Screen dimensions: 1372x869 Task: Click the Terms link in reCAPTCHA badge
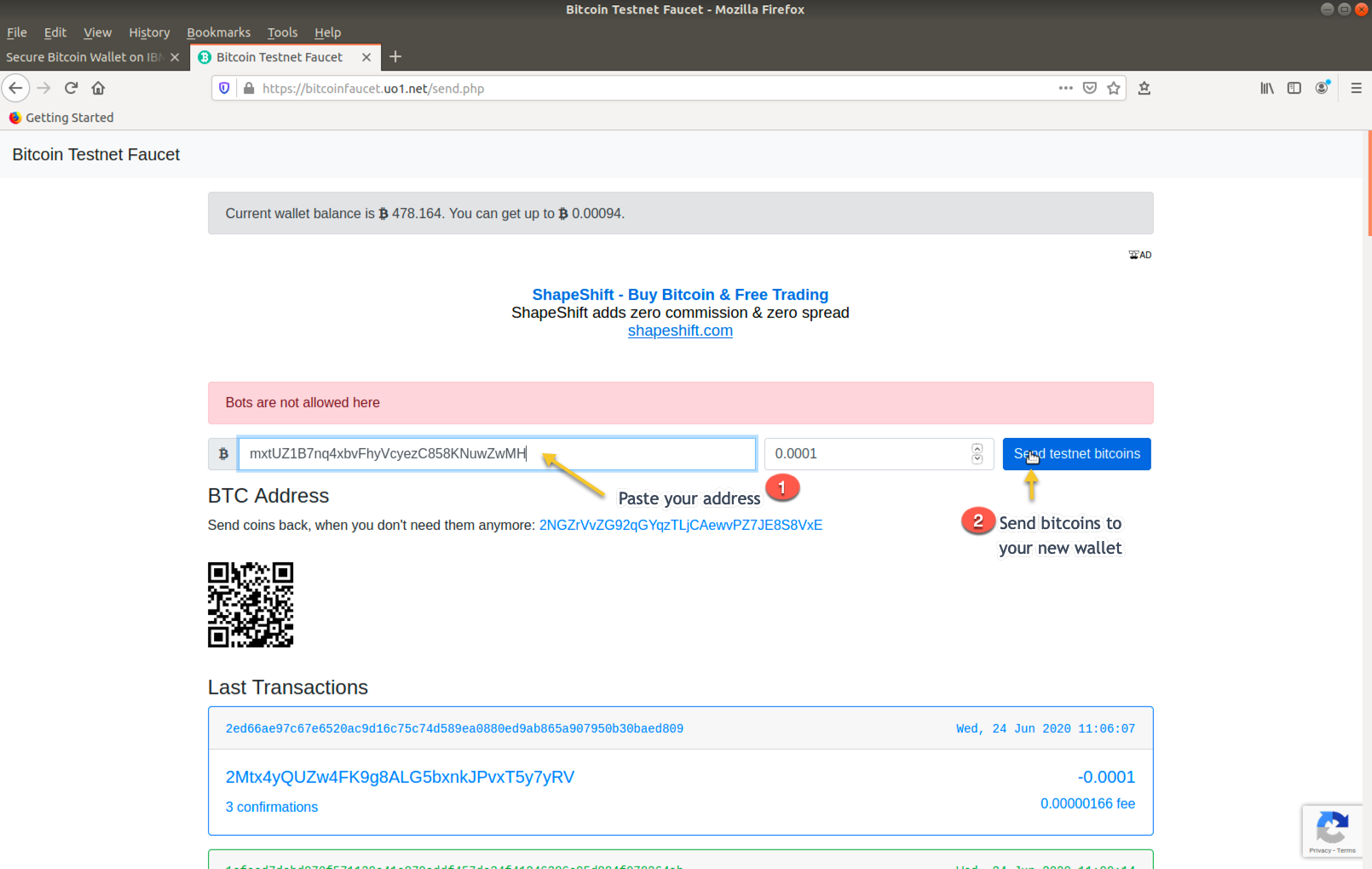click(1346, 850)
